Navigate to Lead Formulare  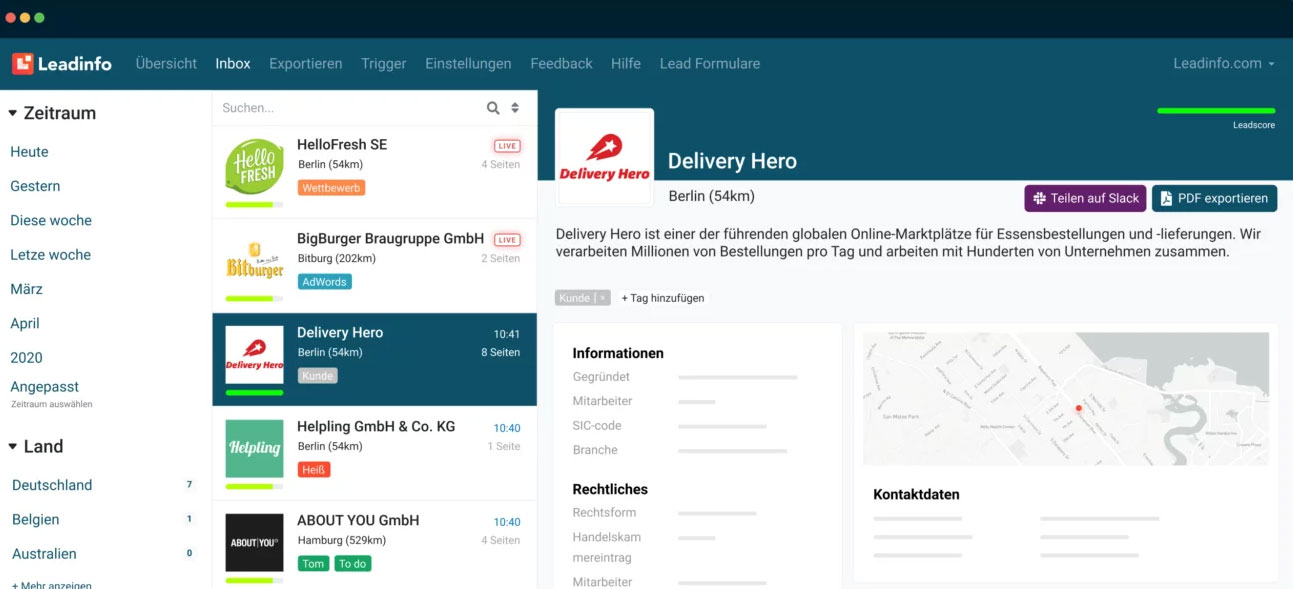click(x=710, y=63)
